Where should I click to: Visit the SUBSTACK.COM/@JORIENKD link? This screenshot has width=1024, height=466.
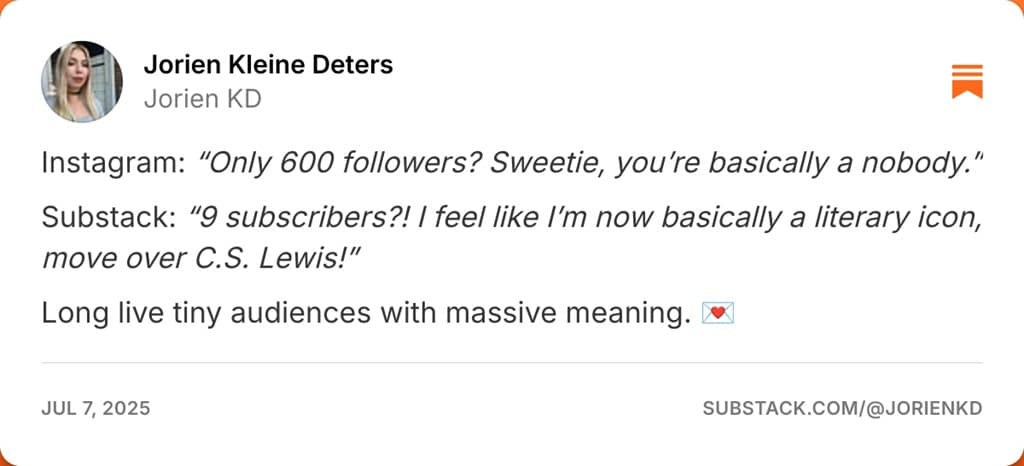[x=842, y=409]
